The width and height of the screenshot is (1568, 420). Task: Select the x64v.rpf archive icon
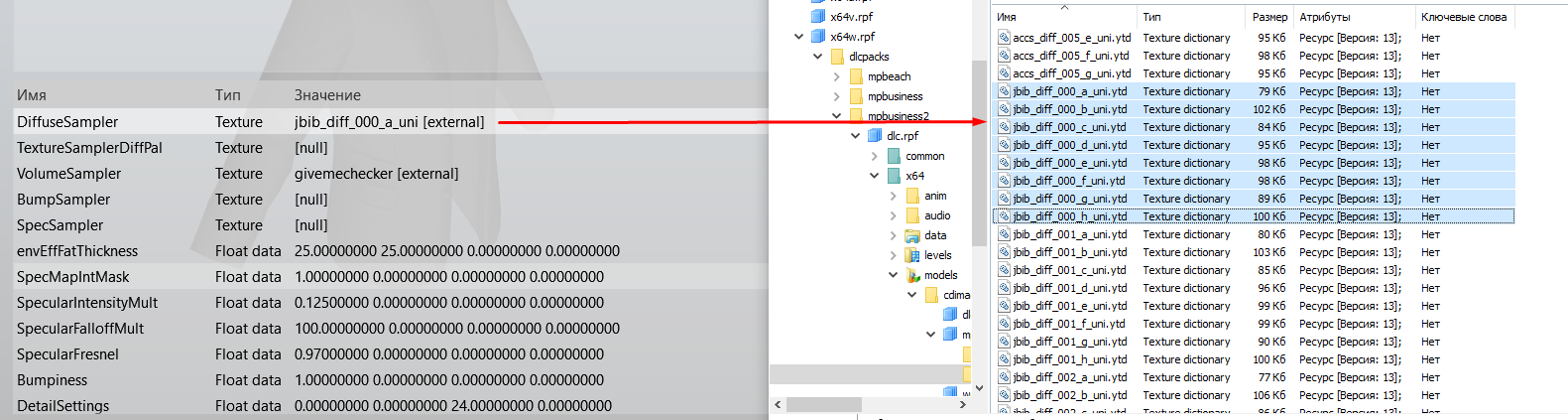click(818, 17)
